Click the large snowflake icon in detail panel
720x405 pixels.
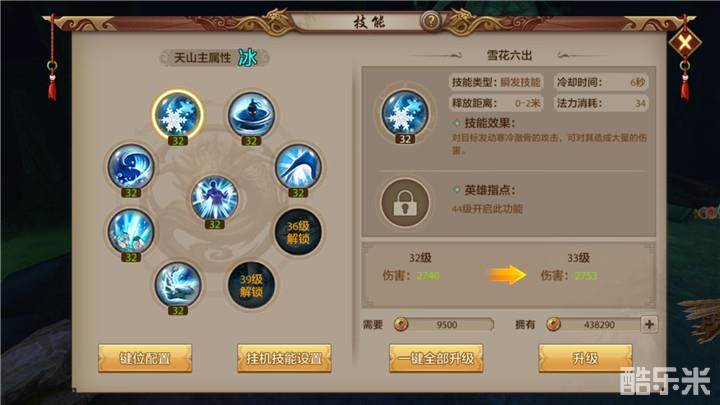coord(405,113)
